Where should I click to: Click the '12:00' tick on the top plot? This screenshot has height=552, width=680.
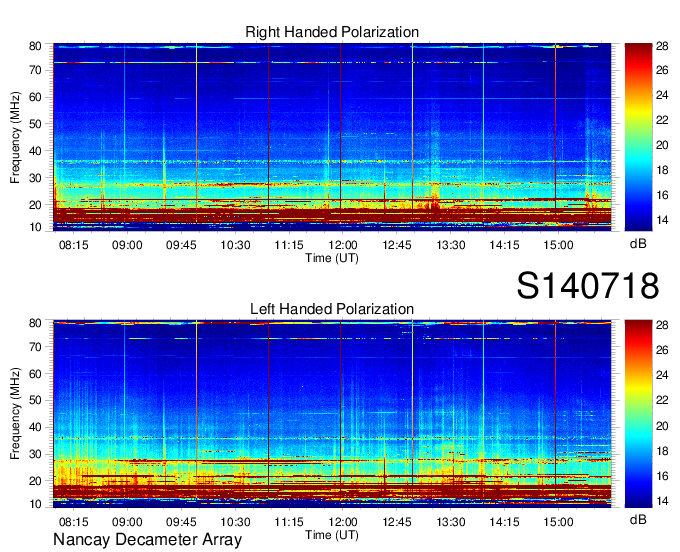click(x=343, y=245)
